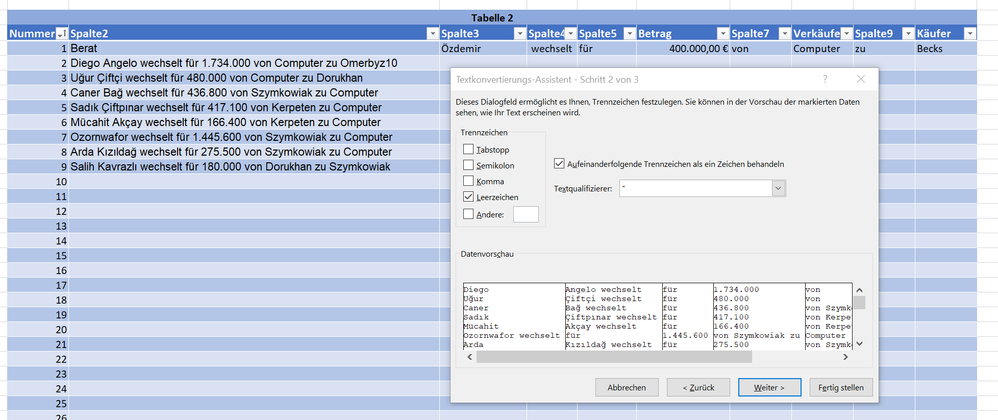The height and width of the screenshot is (420, 998).
Task: Enable the Tabstopp delimiter checkbox
Action: tap(468, 150)
